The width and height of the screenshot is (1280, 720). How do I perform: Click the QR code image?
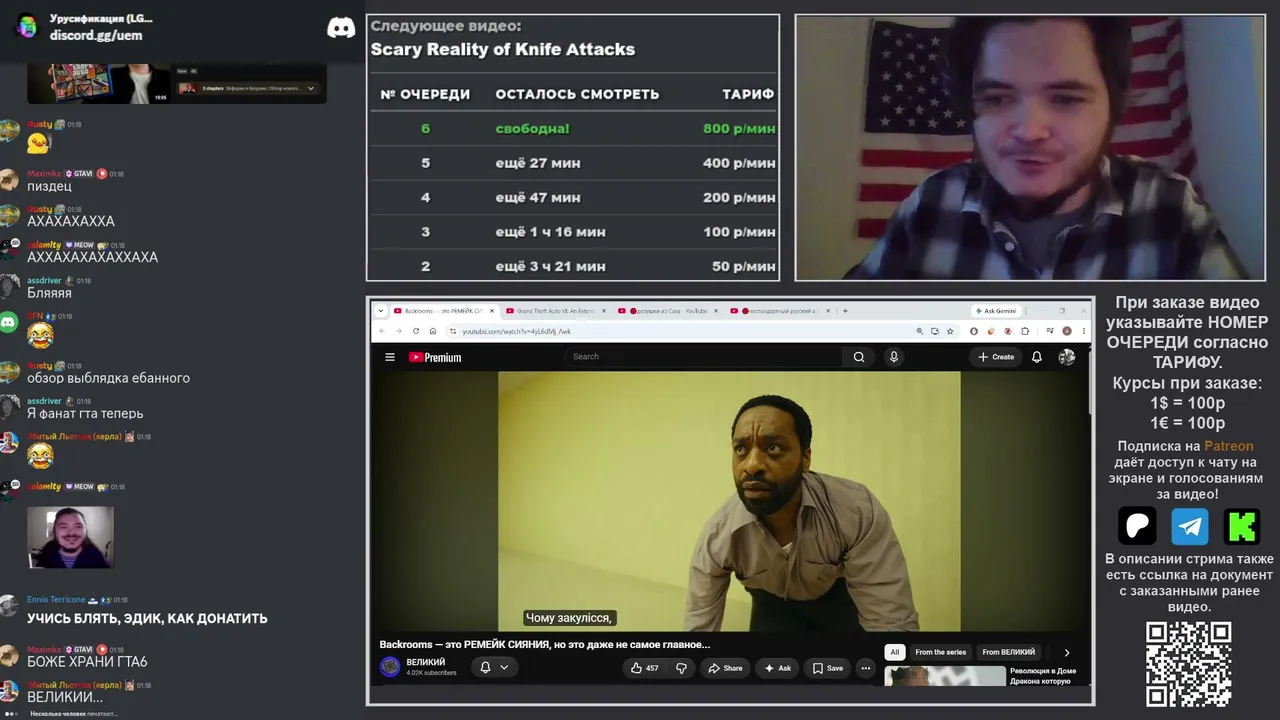pyautogui.click(x=1189, y=664)
